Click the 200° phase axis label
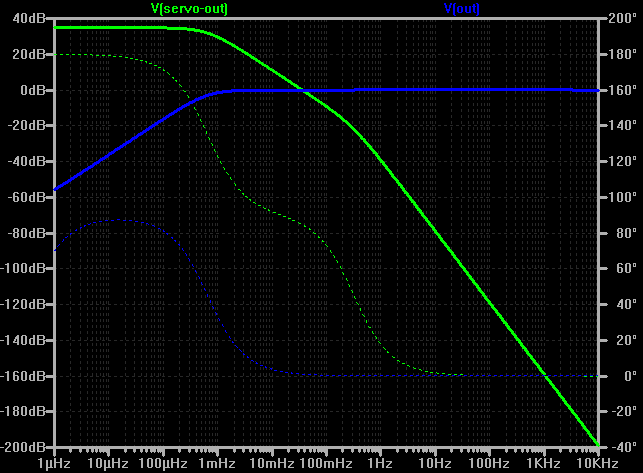The width and height of the screenshot is (643, 473). (622, 18)
